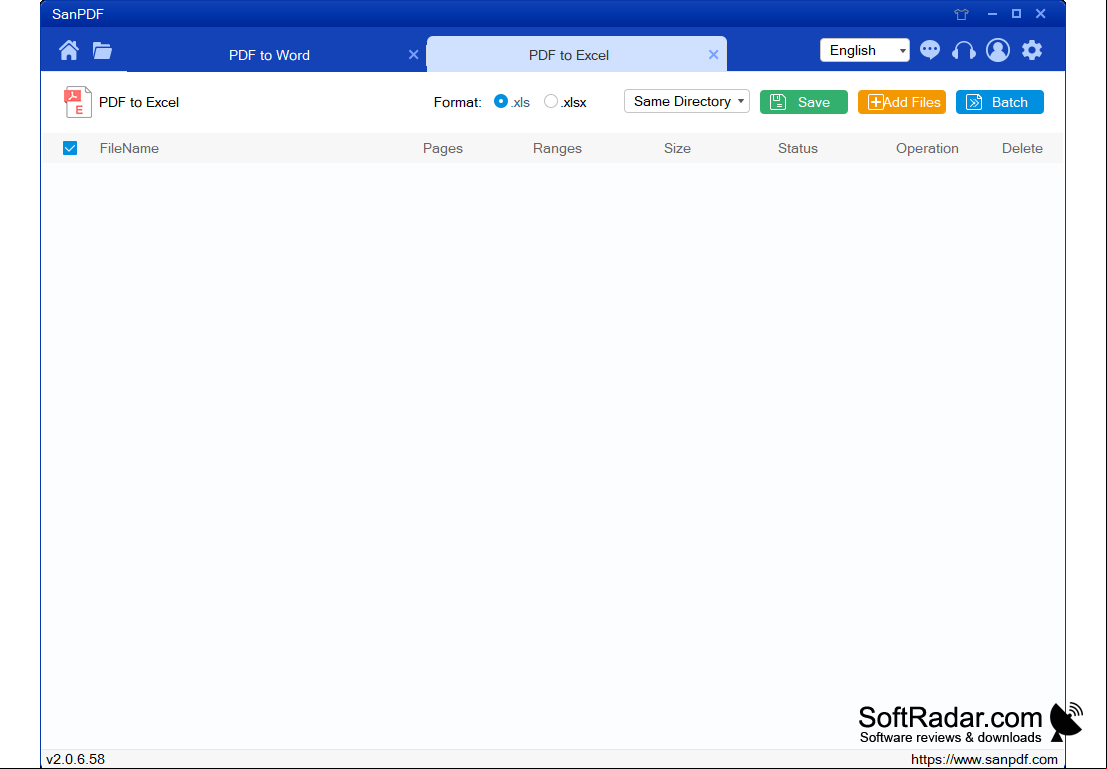This screenshot has width=1107, height=769.
Task: Minimize the SanPDF window
Action: (993, 14)
